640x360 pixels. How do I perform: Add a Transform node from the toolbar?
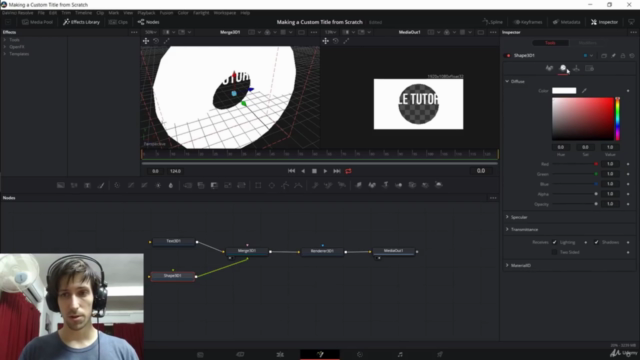click(241, 185)
